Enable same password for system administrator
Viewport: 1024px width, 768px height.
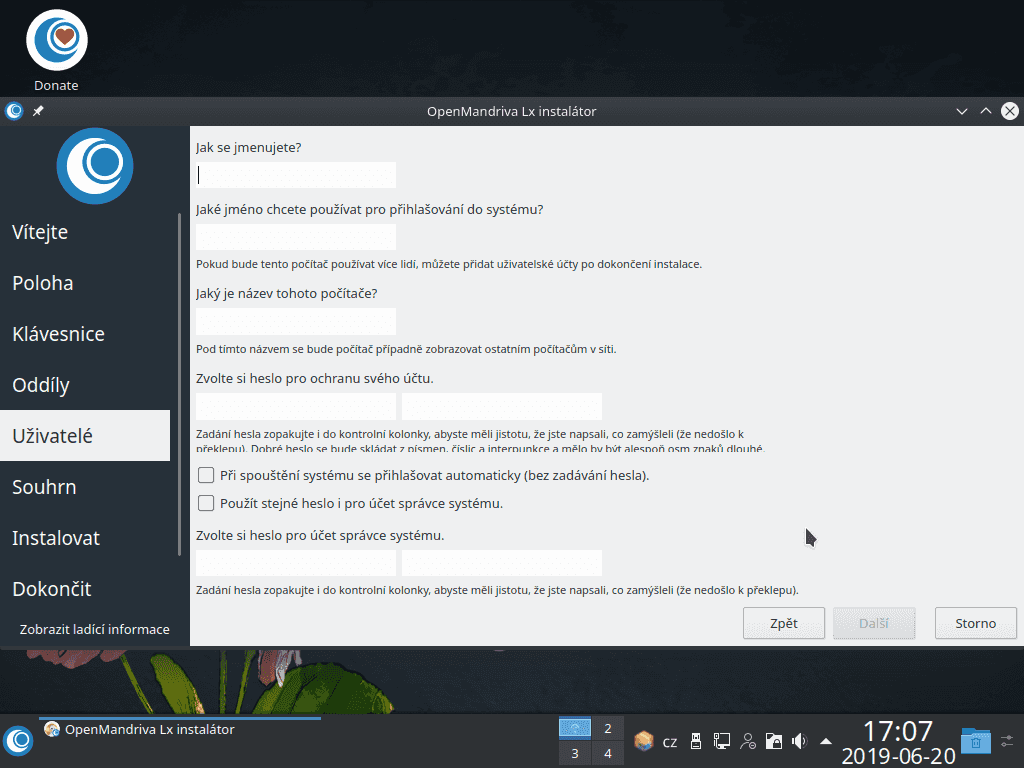pyautogui.click(x=205, y=503)
